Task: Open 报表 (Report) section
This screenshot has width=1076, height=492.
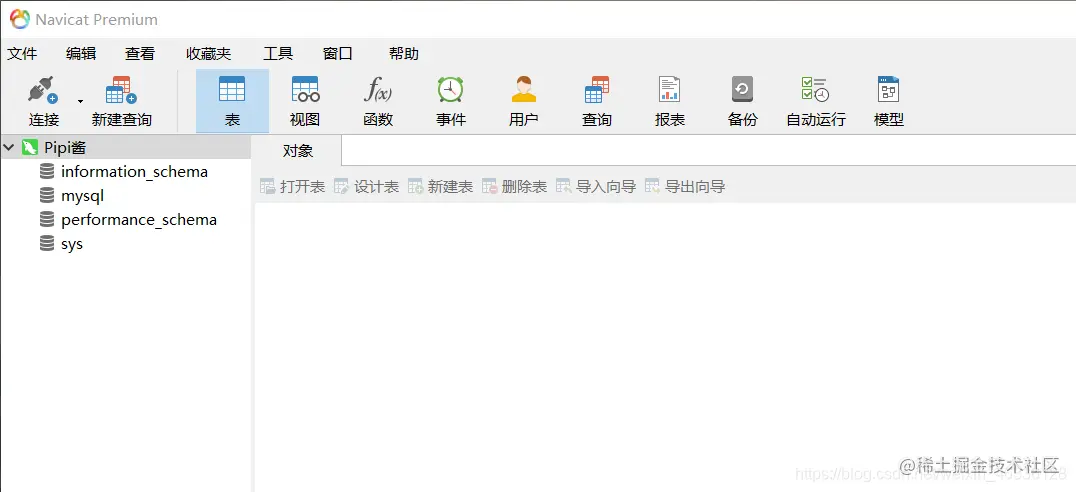Action: [x=670, y=102]
